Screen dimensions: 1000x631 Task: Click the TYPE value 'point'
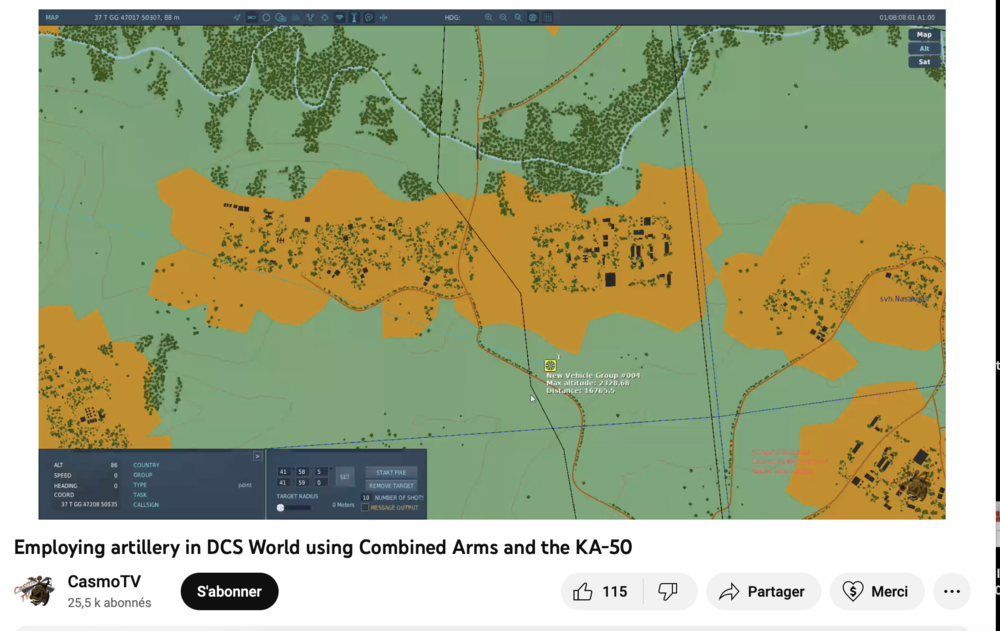[x=245, y=485]
